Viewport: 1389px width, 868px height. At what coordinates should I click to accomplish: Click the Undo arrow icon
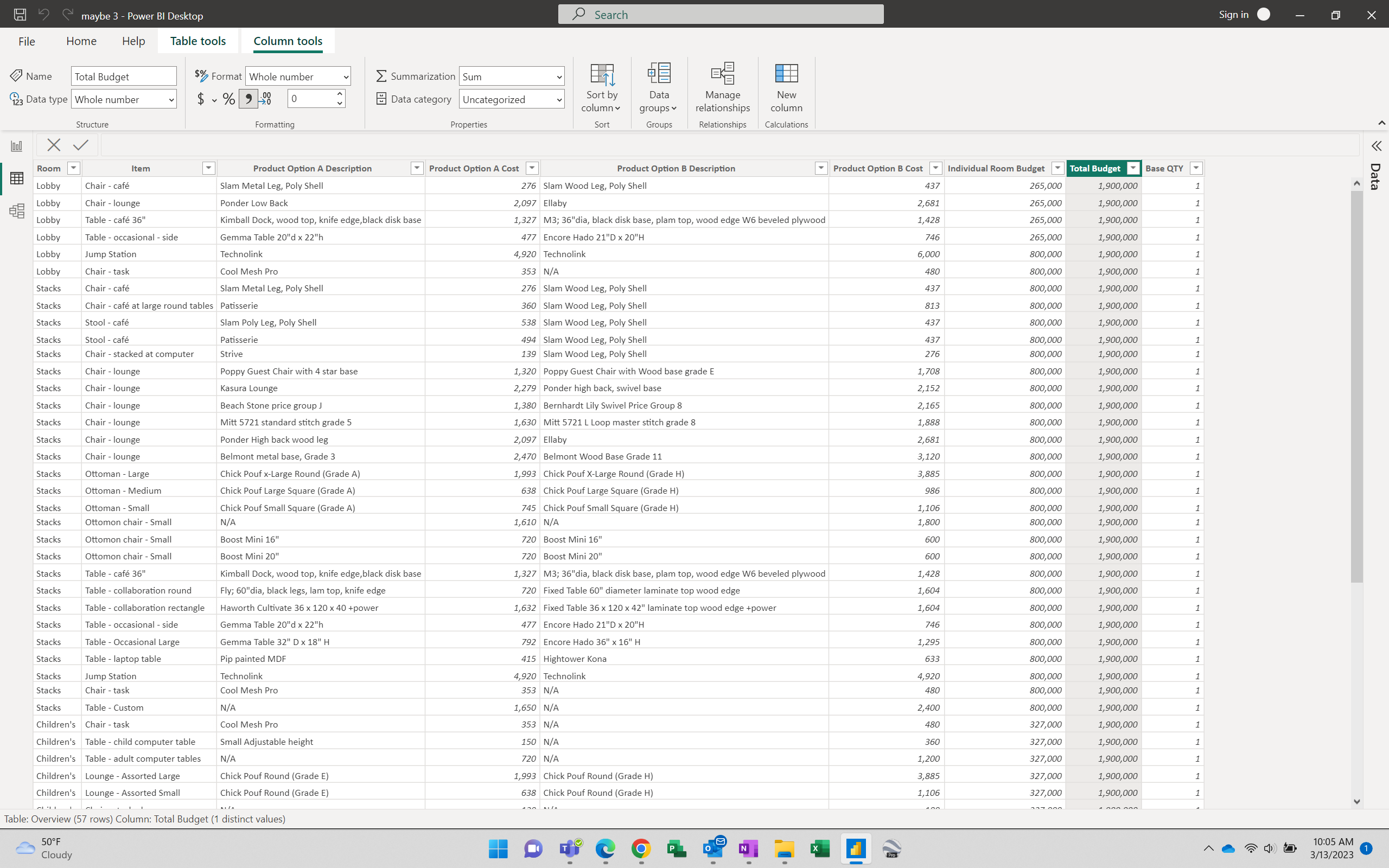tap(43, 15)
